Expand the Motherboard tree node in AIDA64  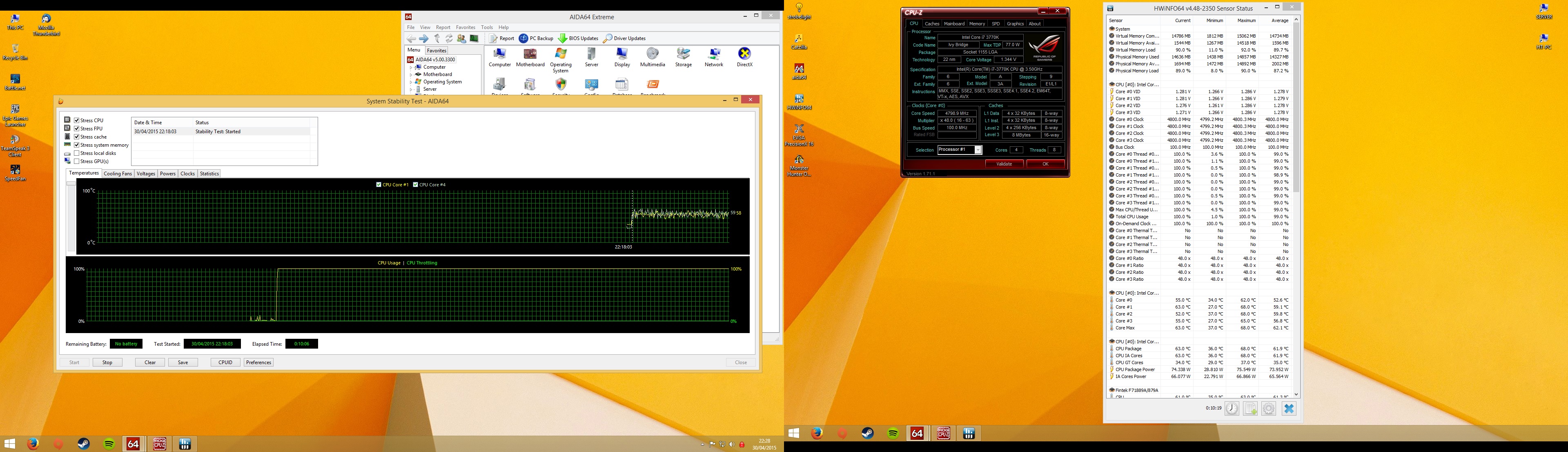[411, 74]
